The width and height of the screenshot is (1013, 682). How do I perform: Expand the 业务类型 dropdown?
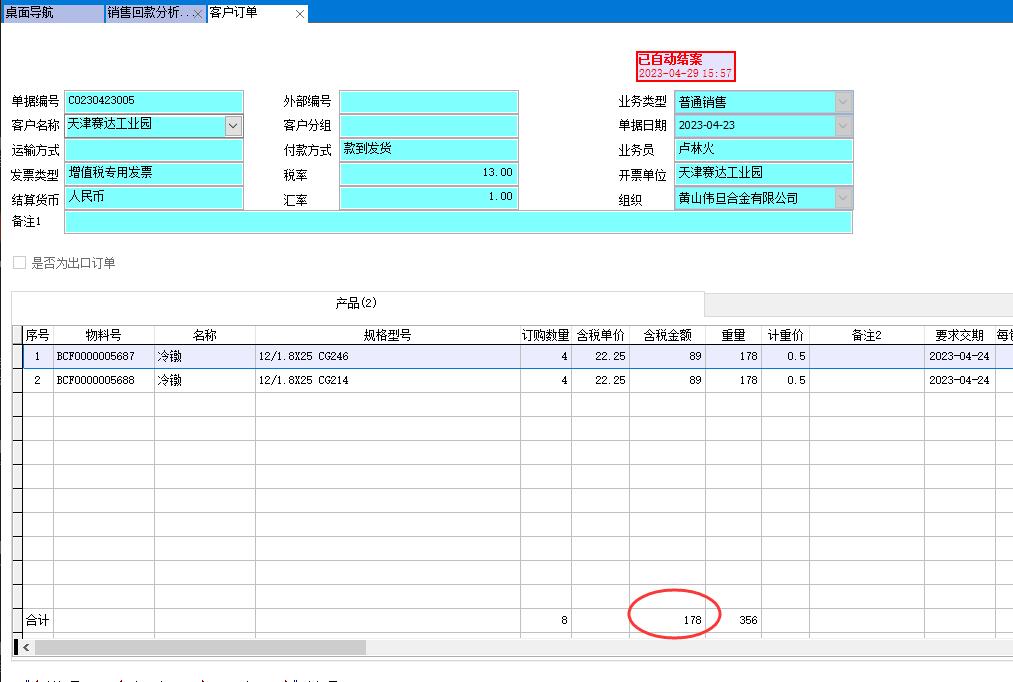point(843,102)
